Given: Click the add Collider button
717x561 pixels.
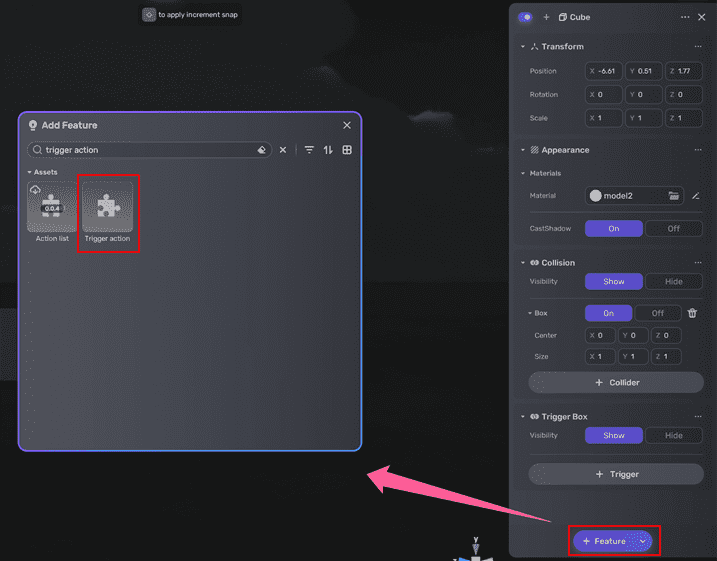Looking at the screenshot, I should (616, 382).
